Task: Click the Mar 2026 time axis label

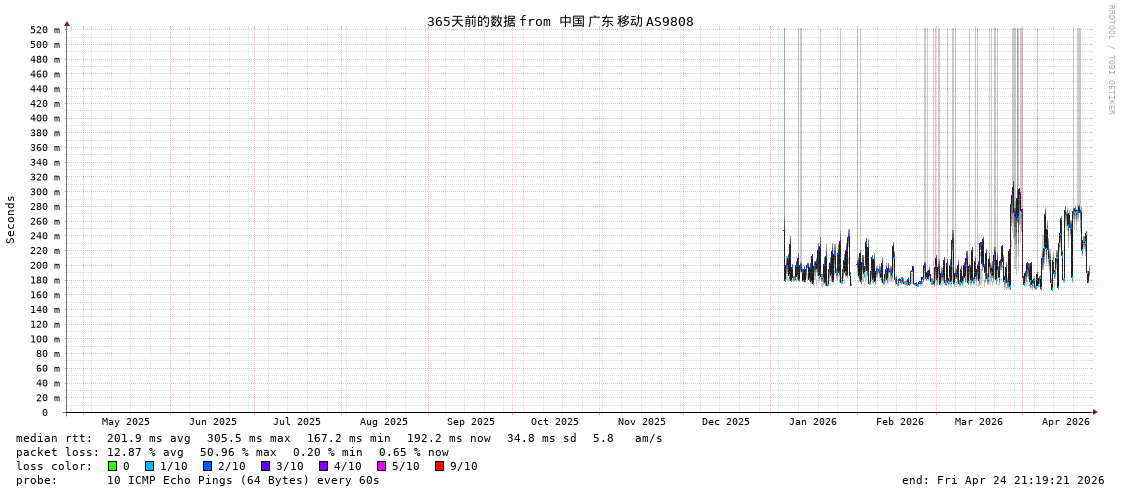Action: click(978, 422)
